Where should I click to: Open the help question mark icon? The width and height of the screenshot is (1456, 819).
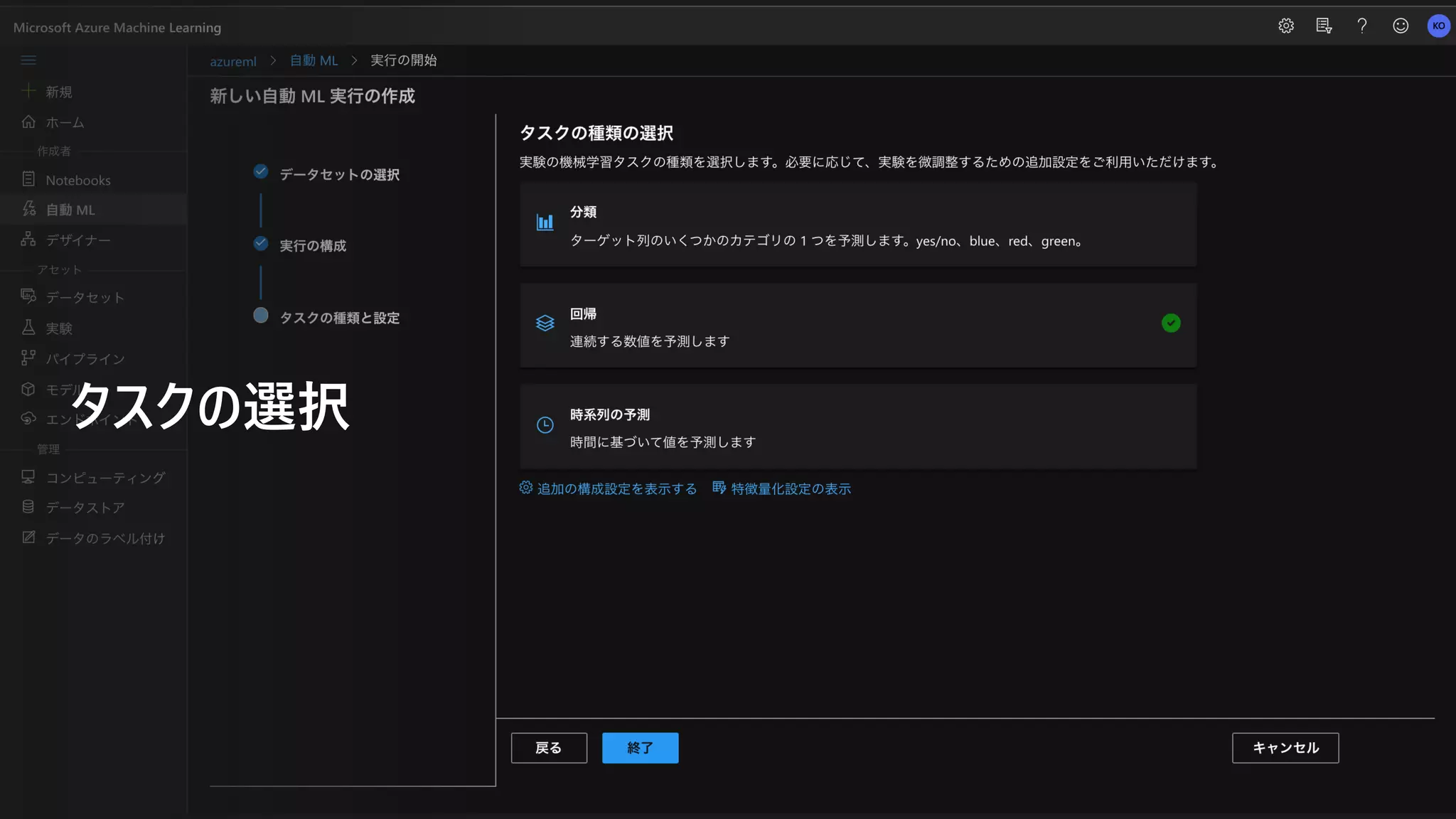click(1361, 26)
